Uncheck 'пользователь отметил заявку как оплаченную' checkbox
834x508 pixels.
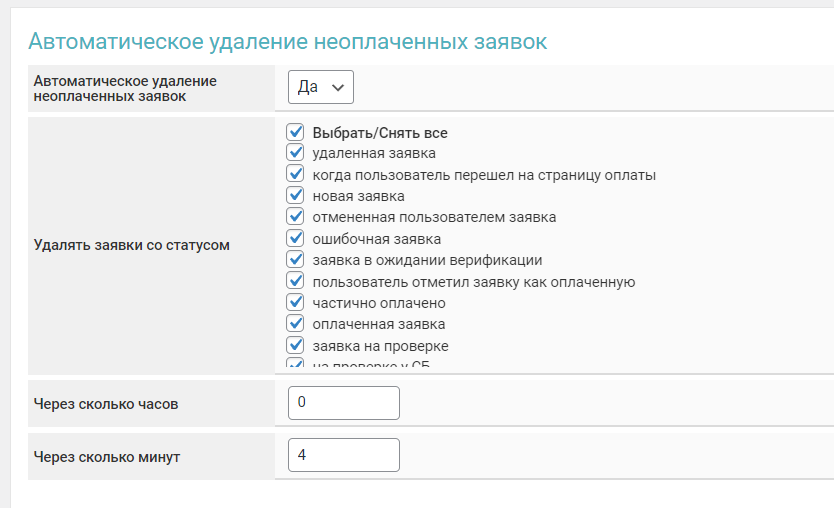click(295, 281)
